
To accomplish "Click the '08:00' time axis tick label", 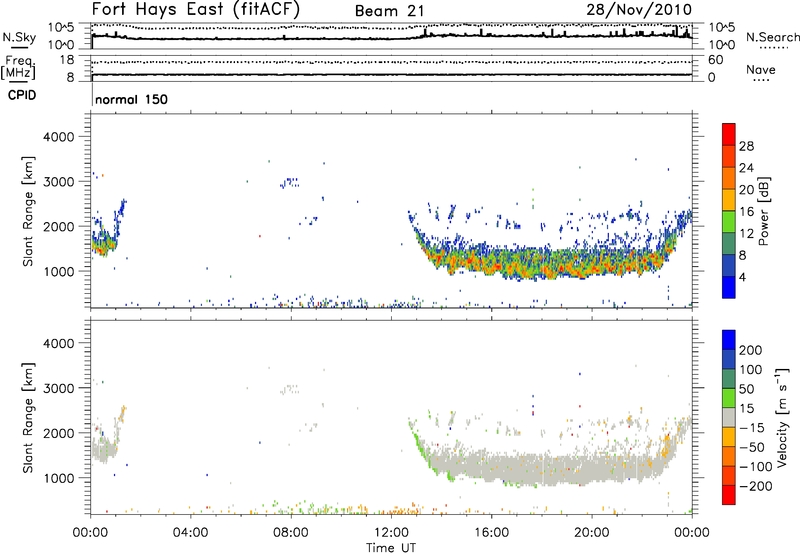I will coord(291,533).
